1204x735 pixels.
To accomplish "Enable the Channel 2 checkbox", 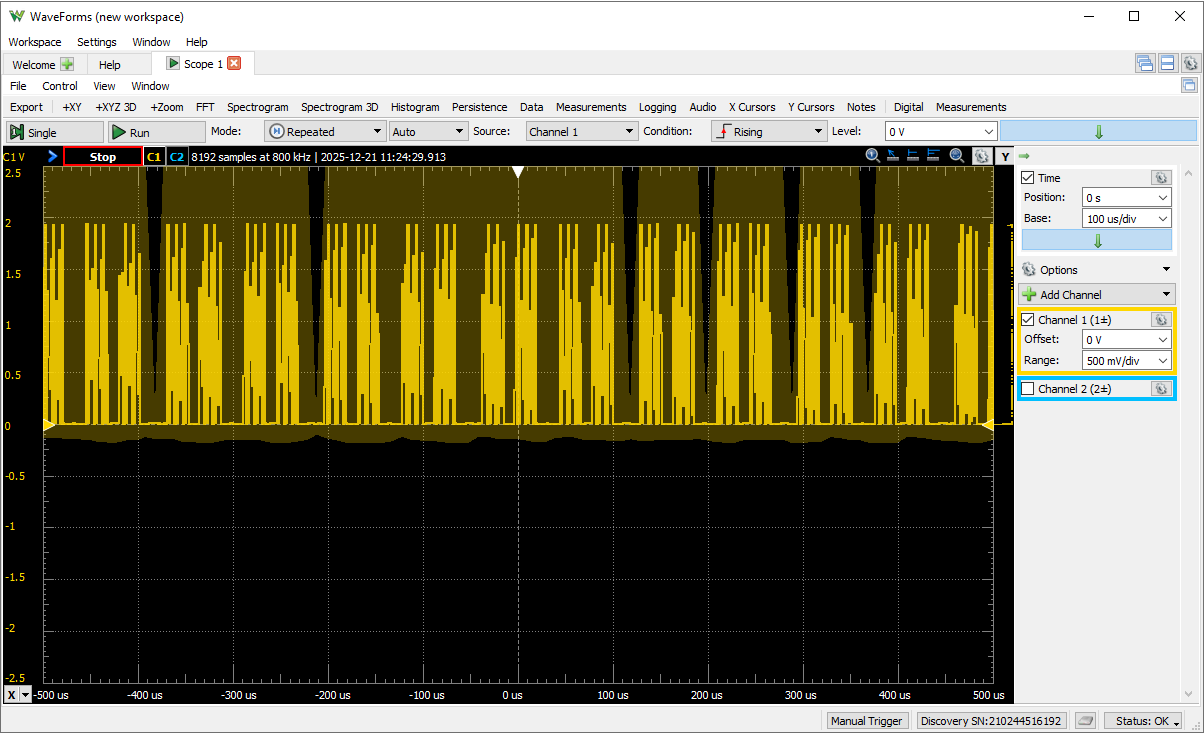I will [x=1028, y=389].
